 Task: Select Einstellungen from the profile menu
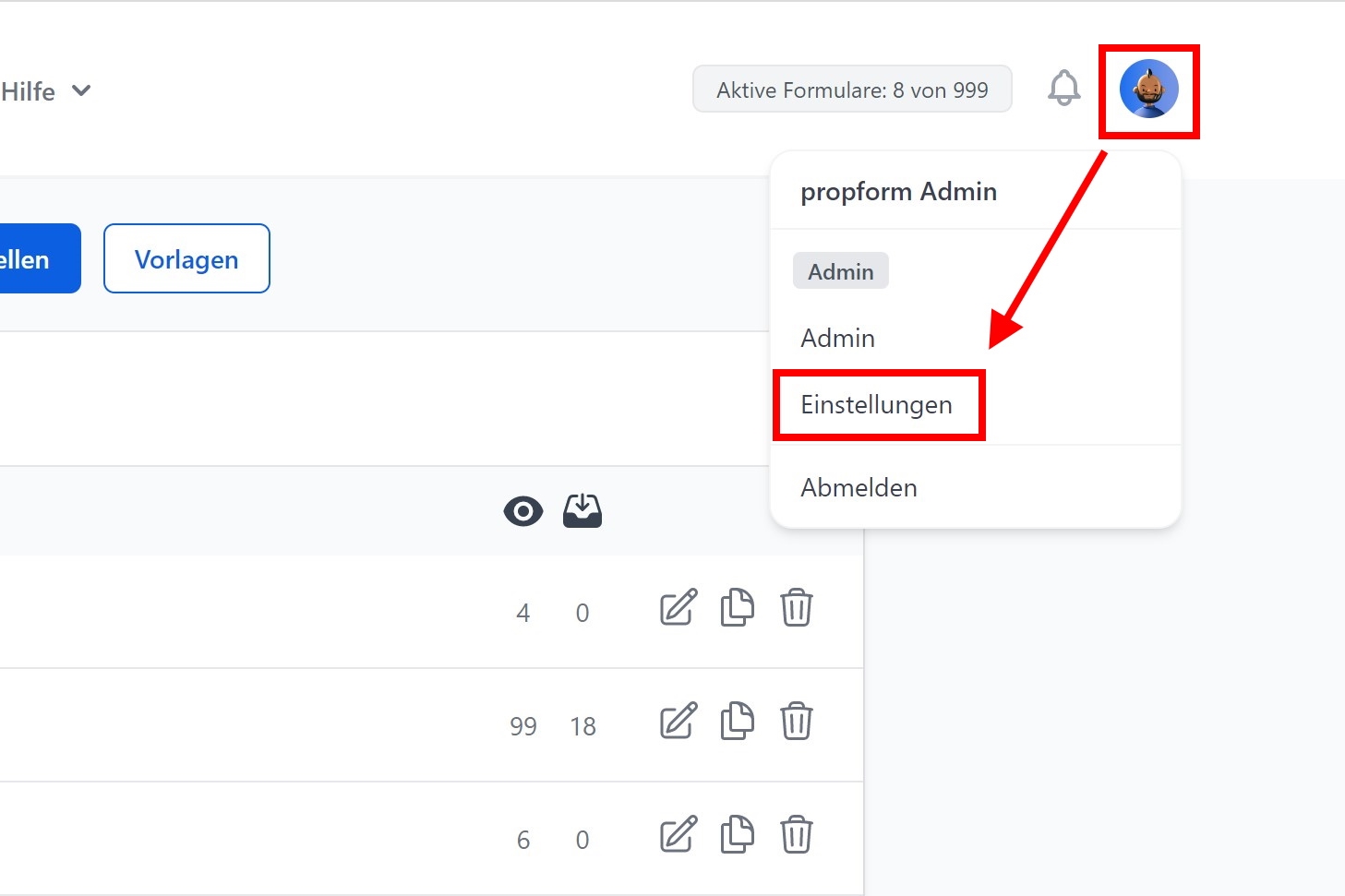876,405
